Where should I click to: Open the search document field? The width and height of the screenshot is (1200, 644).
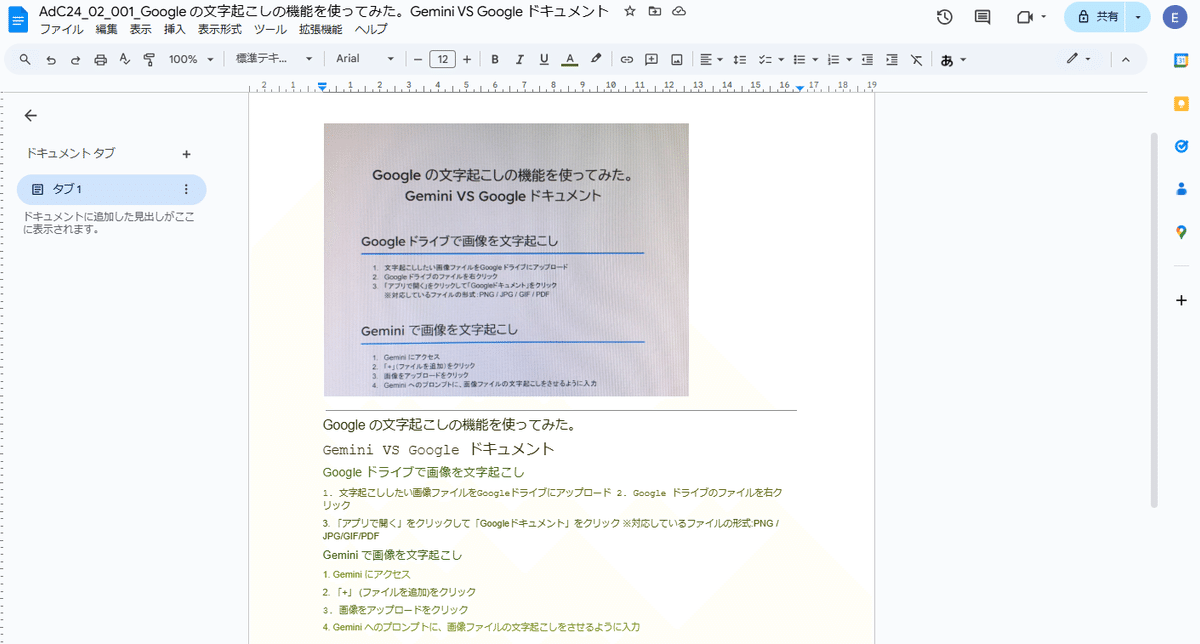(24, 59)
